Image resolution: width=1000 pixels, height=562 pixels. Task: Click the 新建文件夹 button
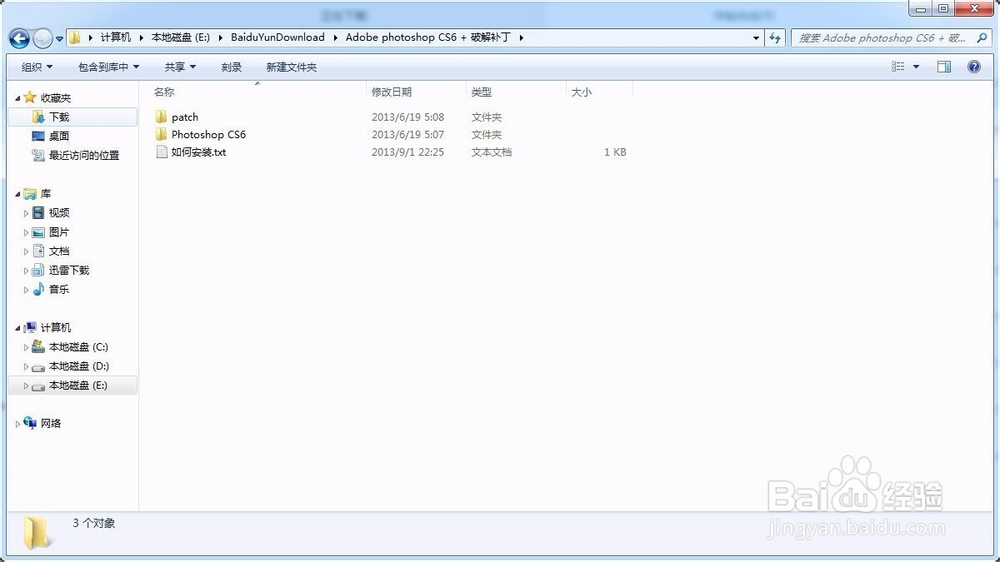click(x=291, y=67)
